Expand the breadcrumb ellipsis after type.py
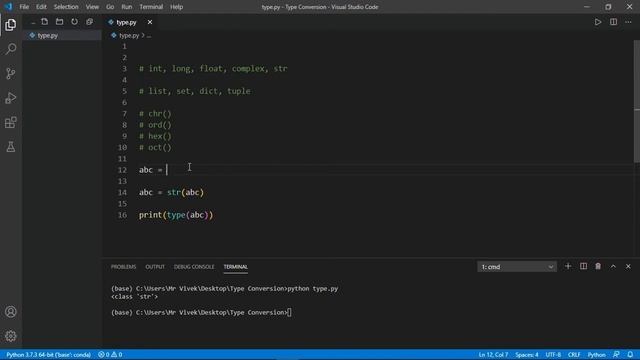Viewport: 640px width, 360px height. click(x=149, y=36)
